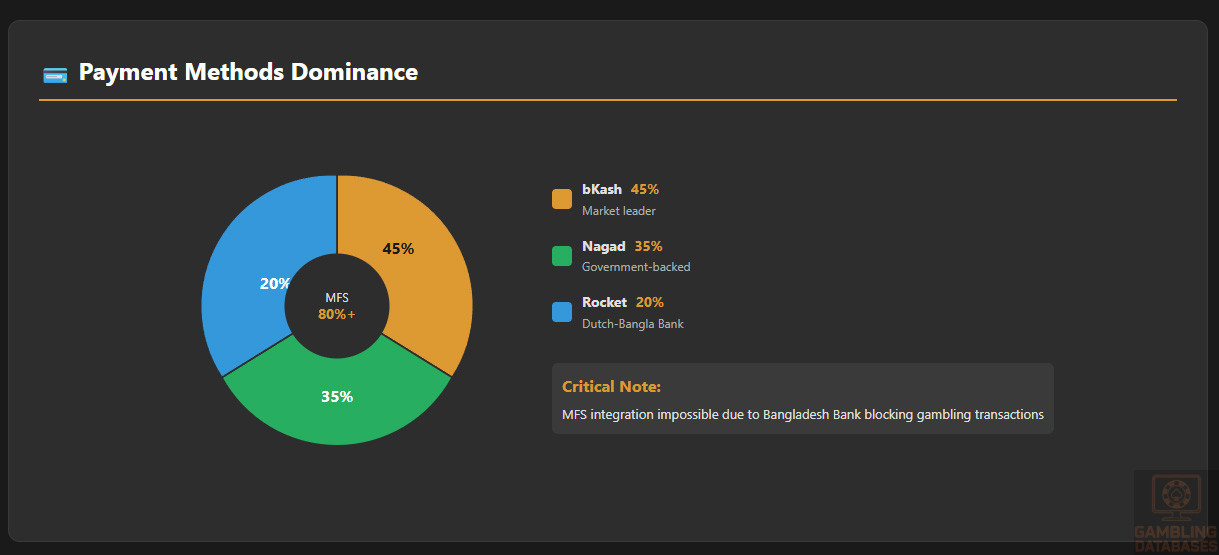Click the Payment Methods Dominance heading
Screen dimensions: 1219x555
click(248, 72)
